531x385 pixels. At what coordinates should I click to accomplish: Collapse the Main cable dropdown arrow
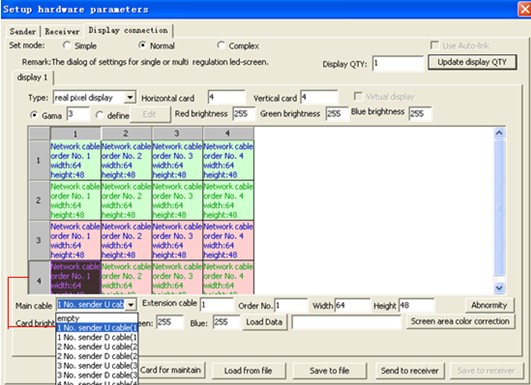(131, 305)
